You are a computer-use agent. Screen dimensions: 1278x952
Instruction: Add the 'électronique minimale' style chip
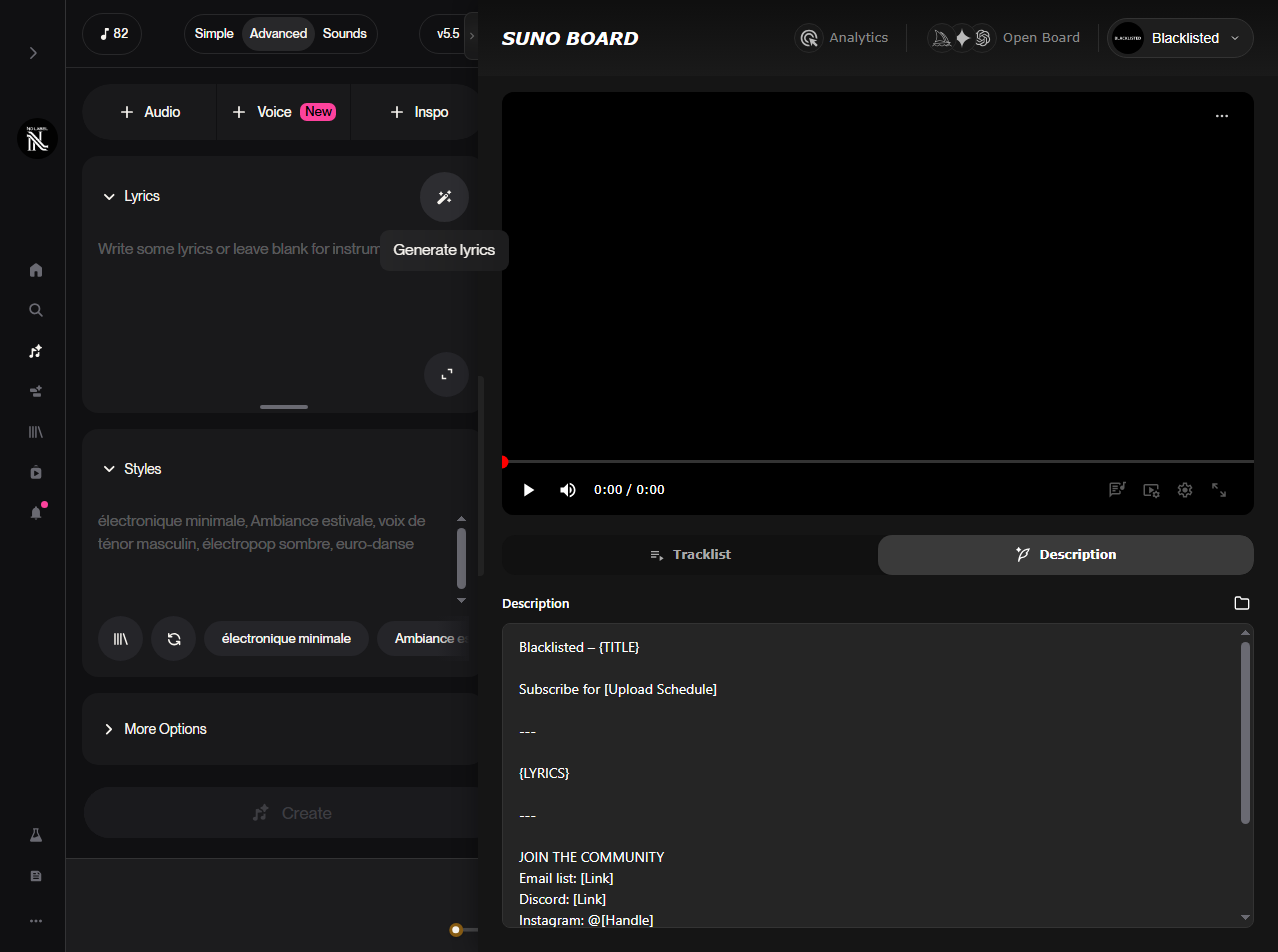click(x=286, y=638)
